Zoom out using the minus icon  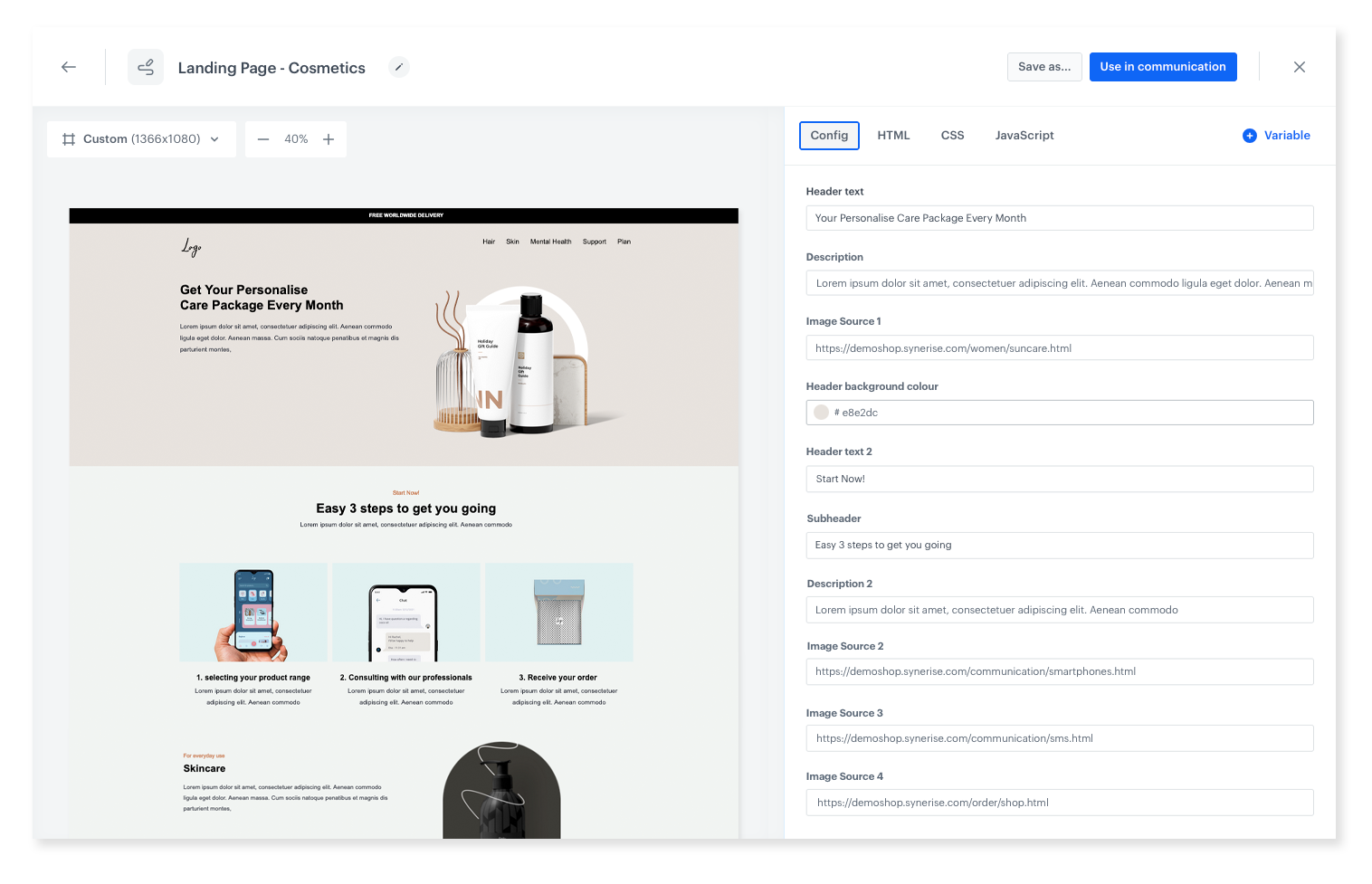click(263, 138)
